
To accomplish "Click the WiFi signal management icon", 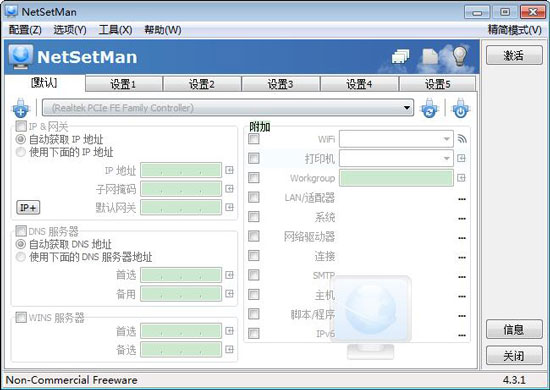I will click(x=462, y=139).
